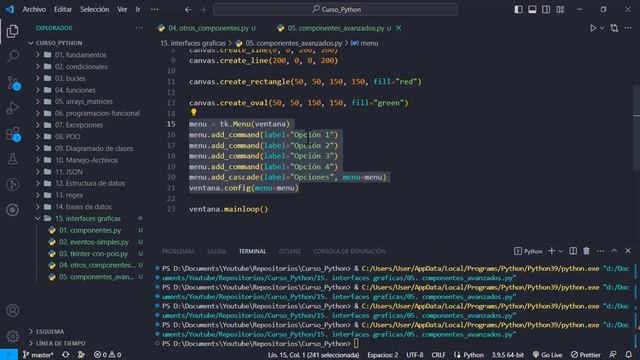Toggle the secondary sidebar layout icon
Viewport: 640px width, 360px height.
point(546,9)
